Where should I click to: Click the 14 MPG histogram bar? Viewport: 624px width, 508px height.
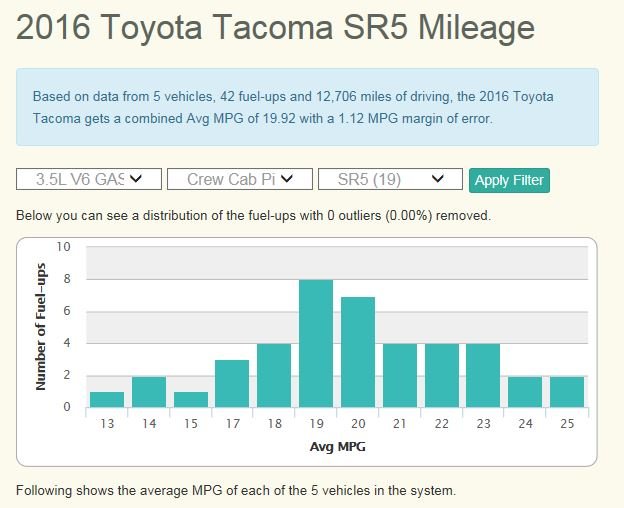coord(149,391)
